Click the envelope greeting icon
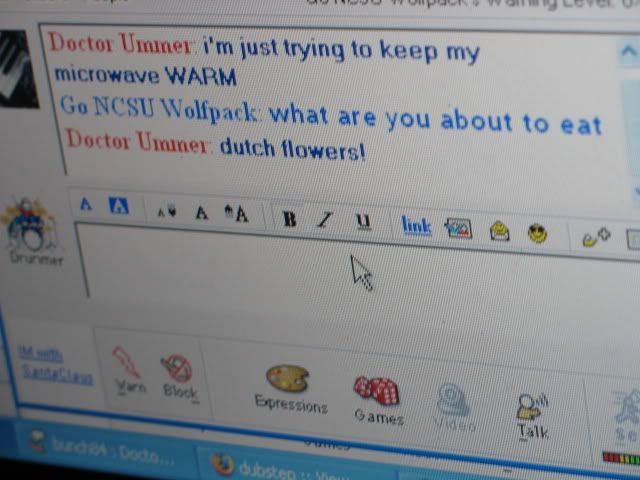Screen dimensions: 640x480 [x=499, y=231]
